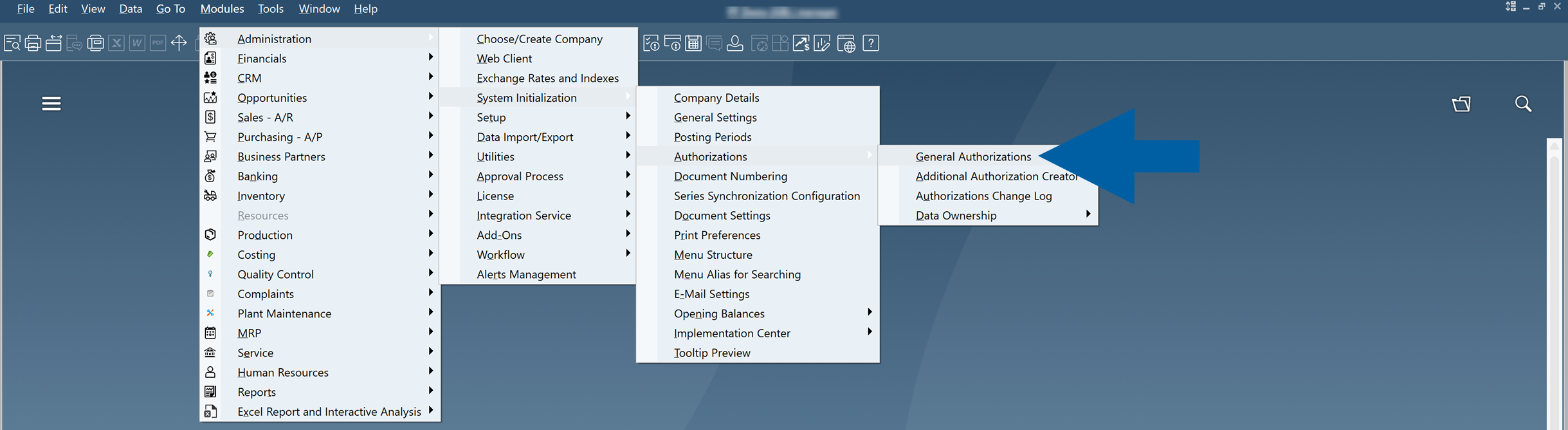Expand the Plant Maintenance submenu arrow
The image size is (1568, 430).
click(x=430, y=312)
